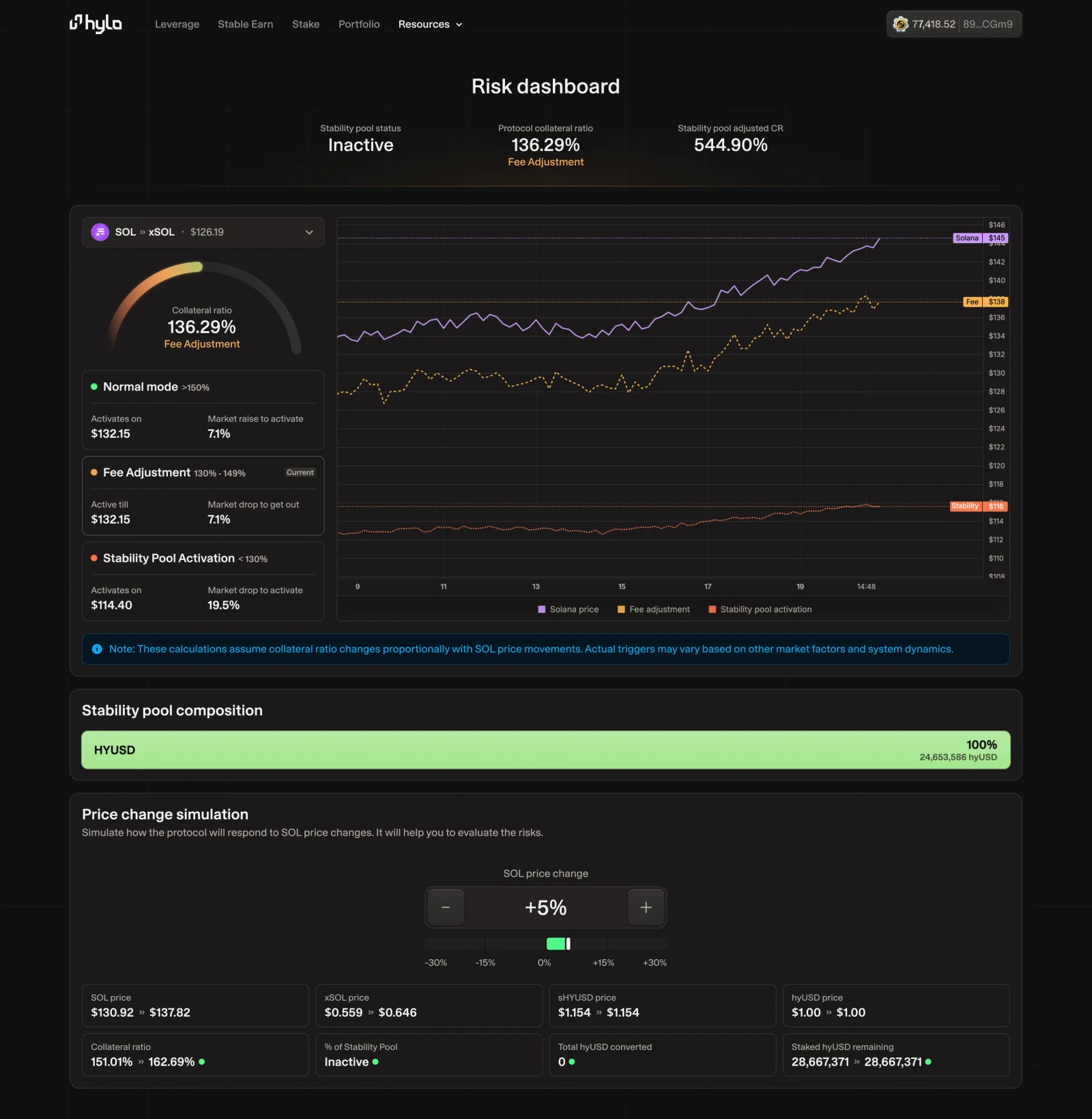Click the blue info note icon
The image size is (1092, 1119).
pyautogui.click(x=97, y=649)
